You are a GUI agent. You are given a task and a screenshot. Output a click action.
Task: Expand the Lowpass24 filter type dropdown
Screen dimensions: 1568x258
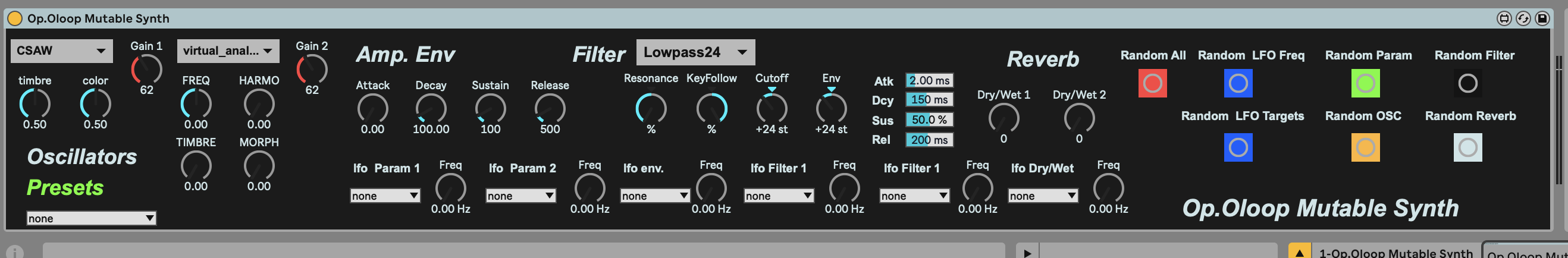click(695, 52)
